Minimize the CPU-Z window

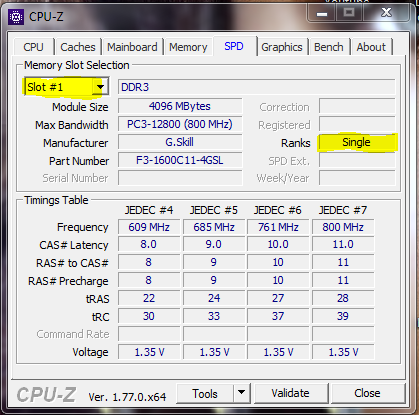322,13
